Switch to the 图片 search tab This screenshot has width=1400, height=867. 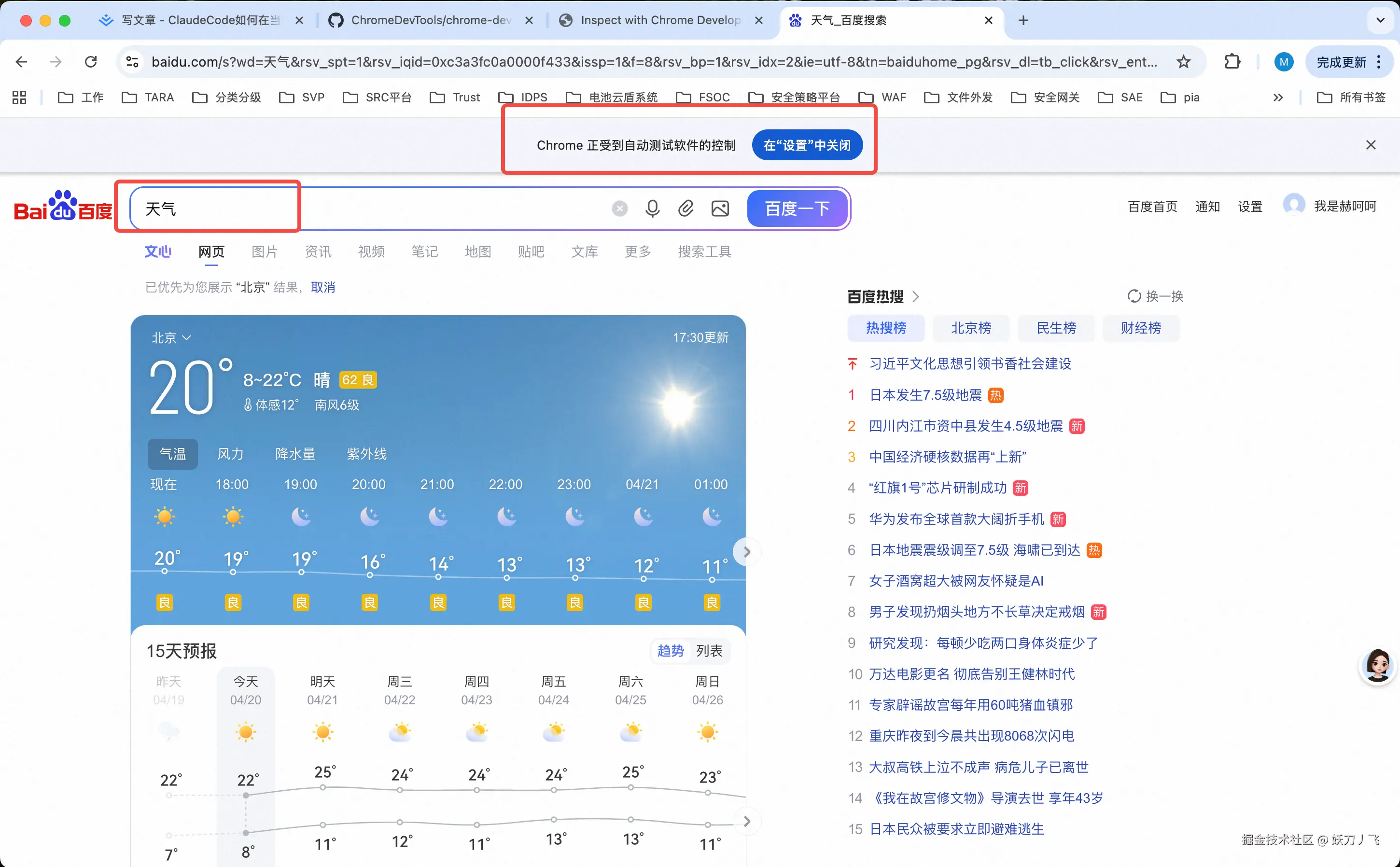(264, 252)
